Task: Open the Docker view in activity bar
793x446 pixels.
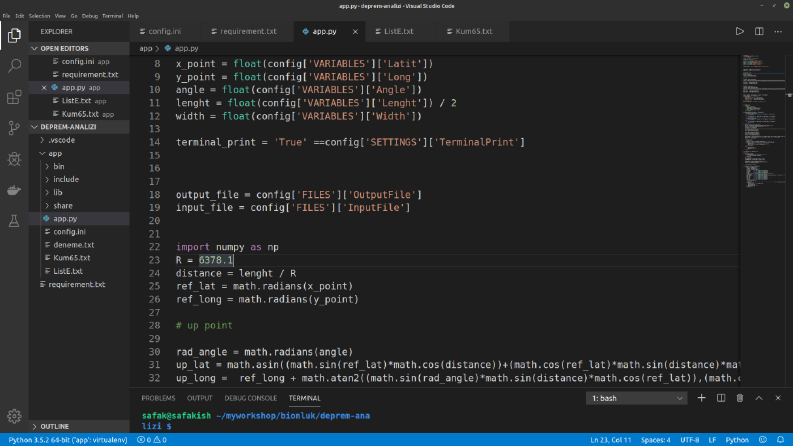Action: tap(14, 190)
